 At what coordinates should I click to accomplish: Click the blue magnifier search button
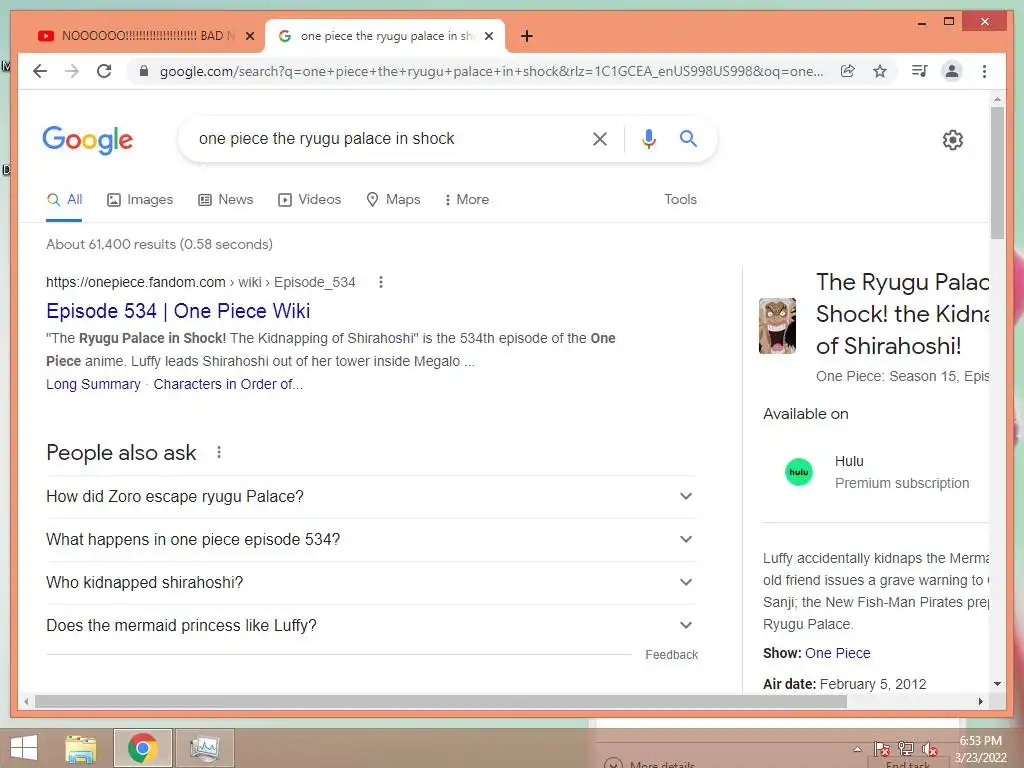[688, 138]
